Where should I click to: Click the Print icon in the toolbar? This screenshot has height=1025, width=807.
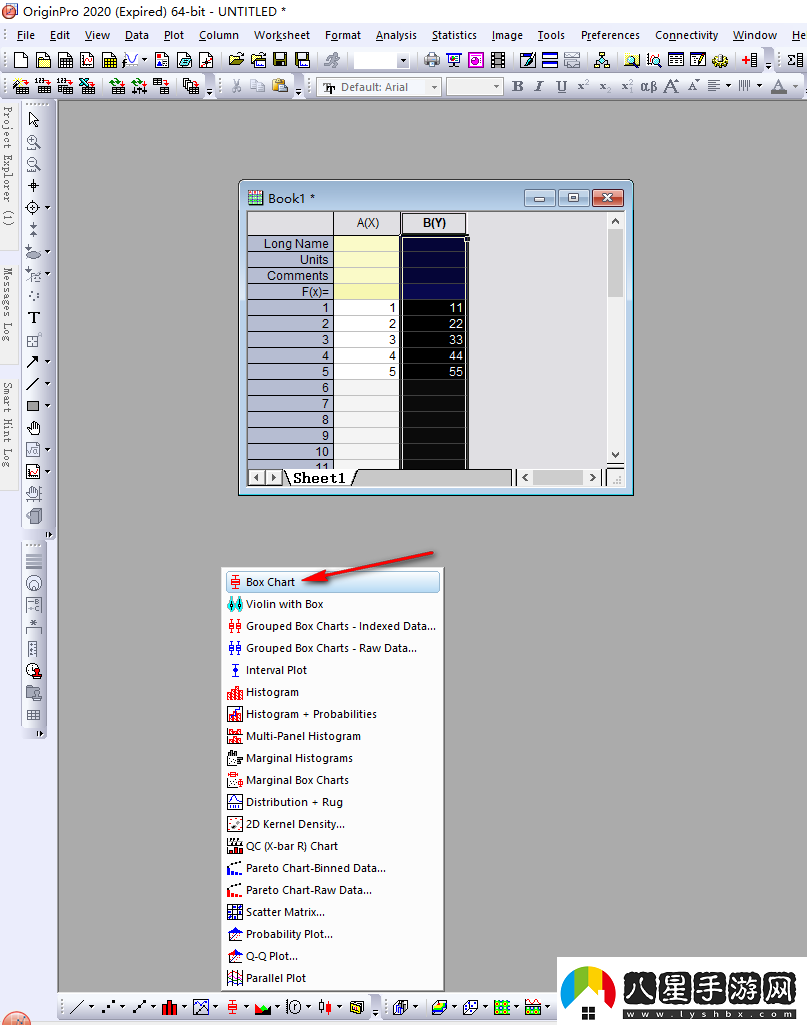coord(431,61)
